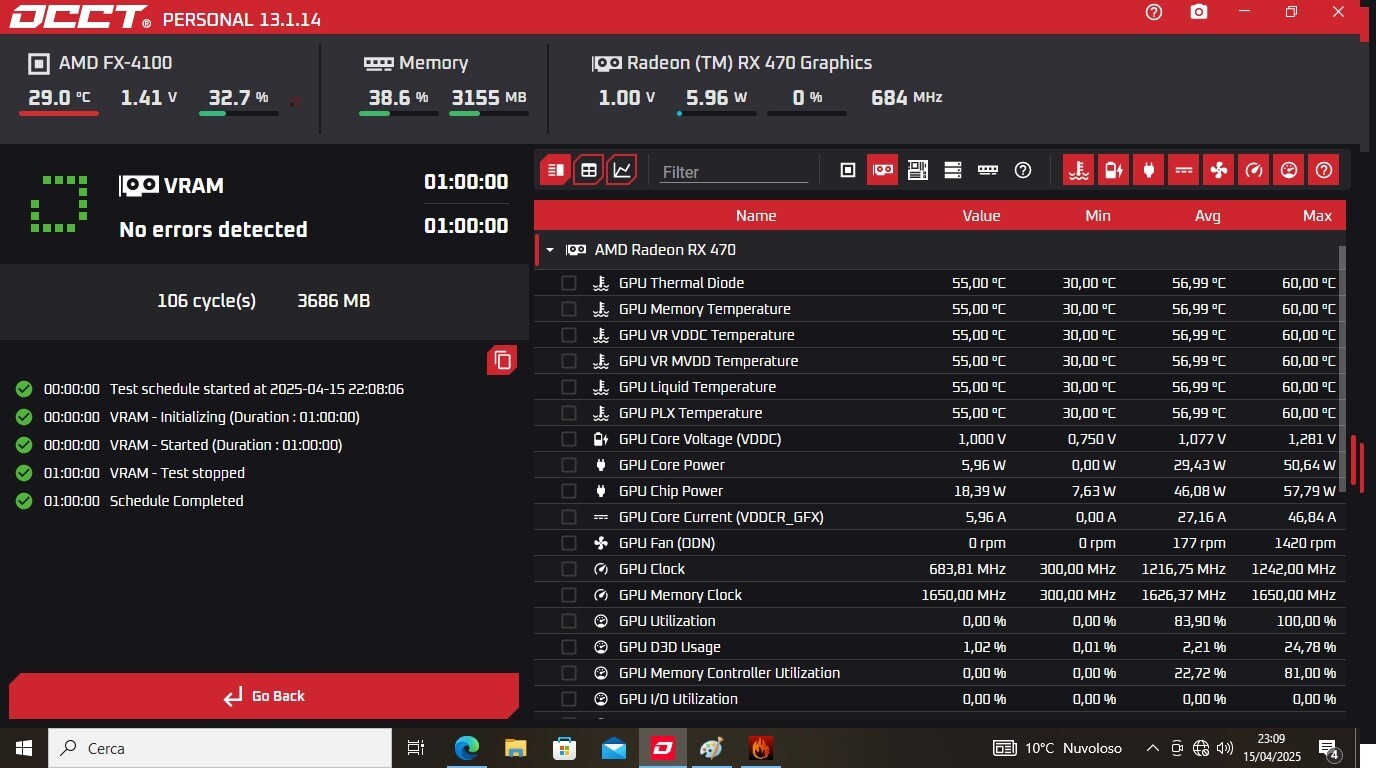The image size is (1376, 768).
Task: Toggle memory module sensor source filter icon
Action: pos(988,170)
